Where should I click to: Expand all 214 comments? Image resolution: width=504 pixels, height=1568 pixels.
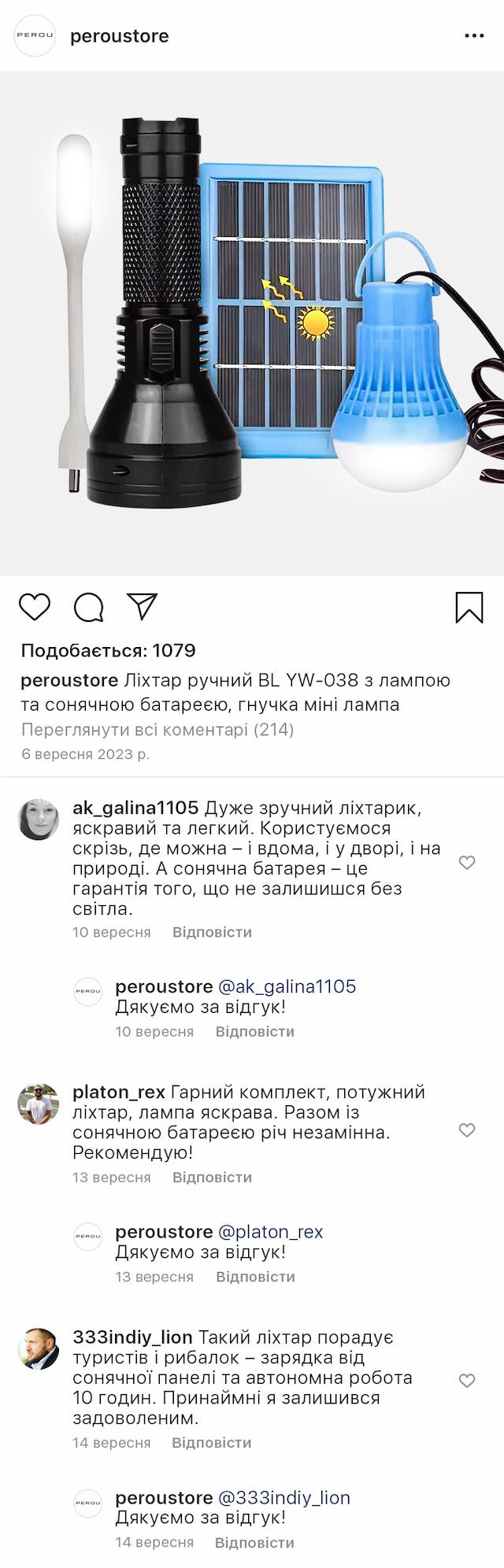[x=157, y=730]
